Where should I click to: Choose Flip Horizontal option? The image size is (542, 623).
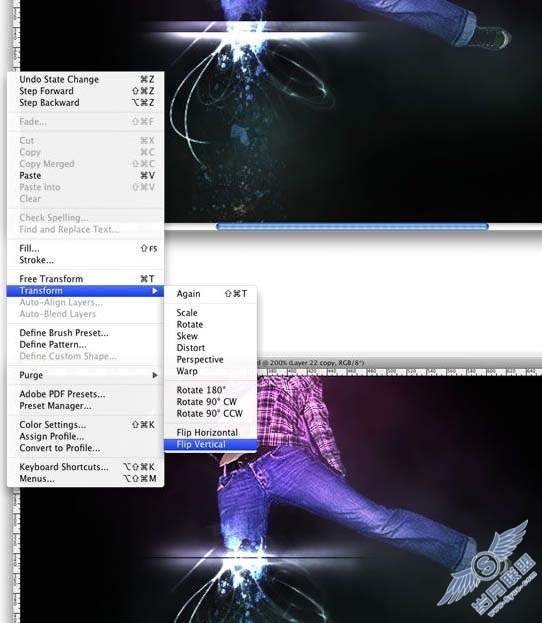(210, 432)
